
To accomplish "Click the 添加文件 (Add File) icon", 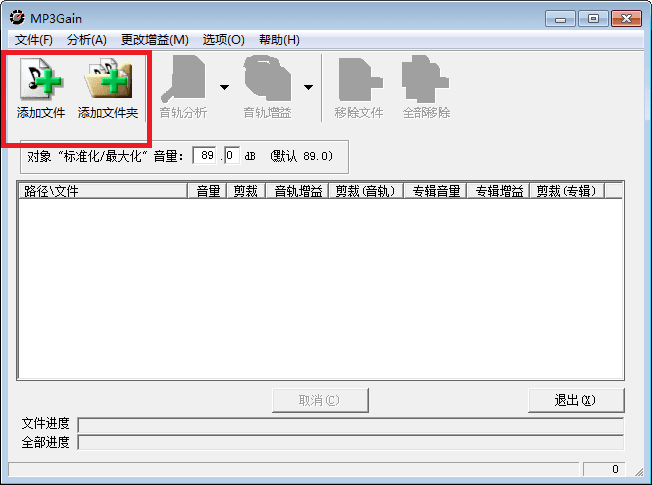I will [x=41, y=78].
